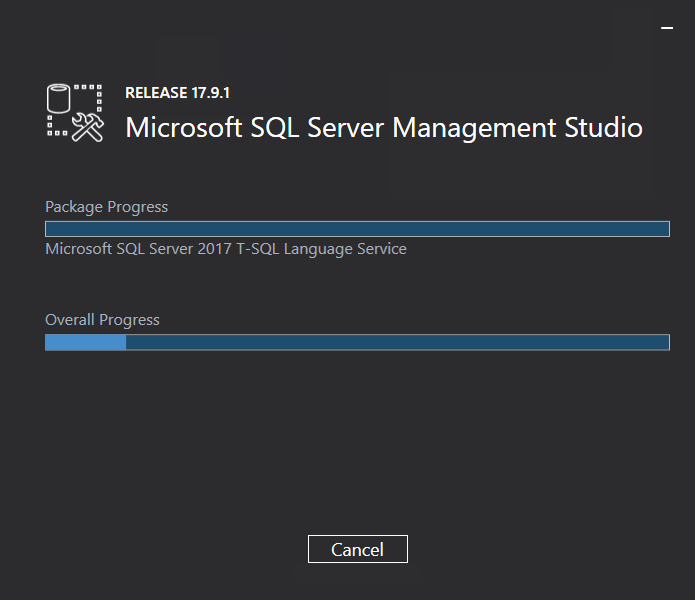Screen dimensions: 695x600
Task: Click the word Microsoft in the title
Action: 184,128
